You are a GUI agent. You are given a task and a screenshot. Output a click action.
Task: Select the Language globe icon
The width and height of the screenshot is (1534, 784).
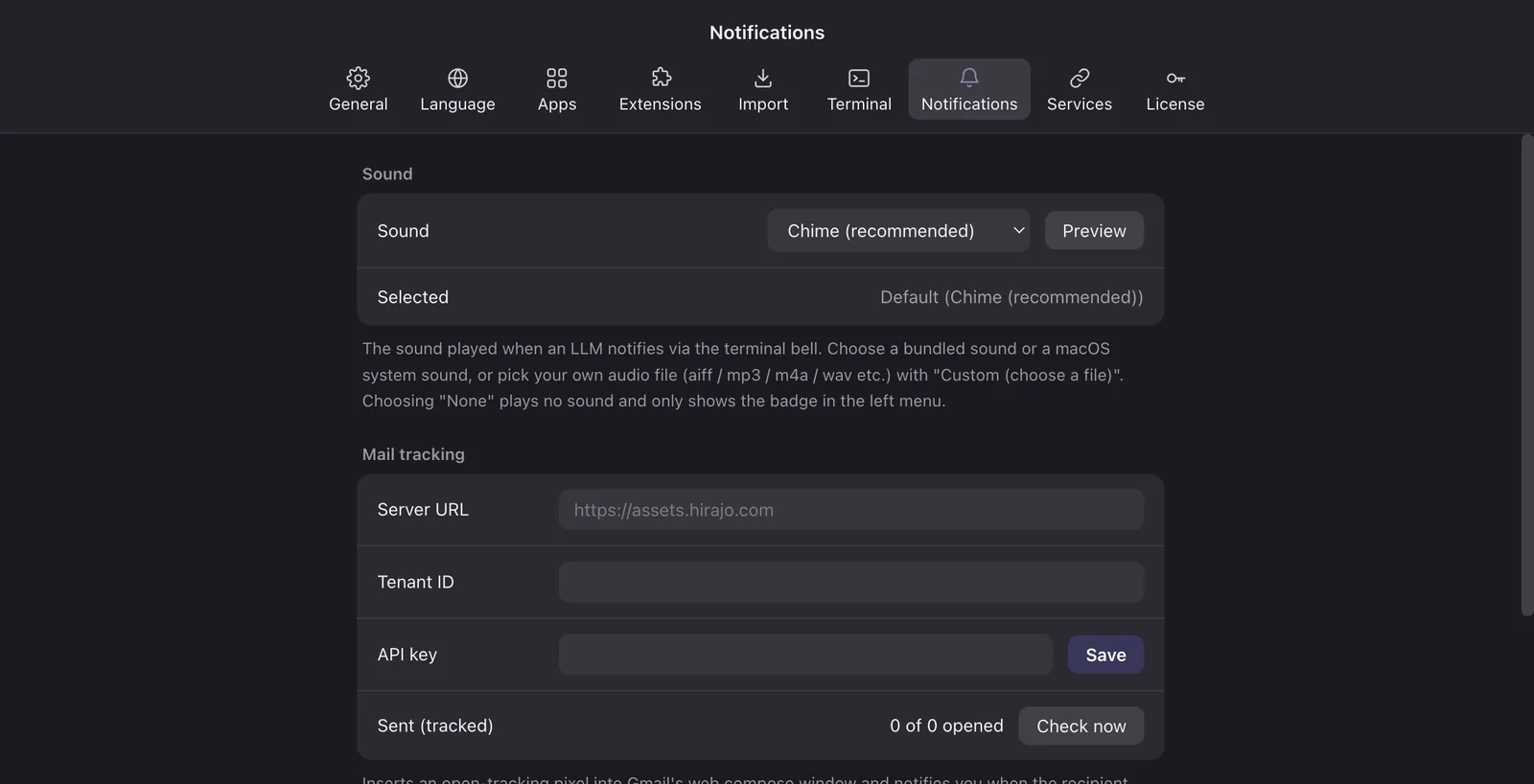(457, 78)
